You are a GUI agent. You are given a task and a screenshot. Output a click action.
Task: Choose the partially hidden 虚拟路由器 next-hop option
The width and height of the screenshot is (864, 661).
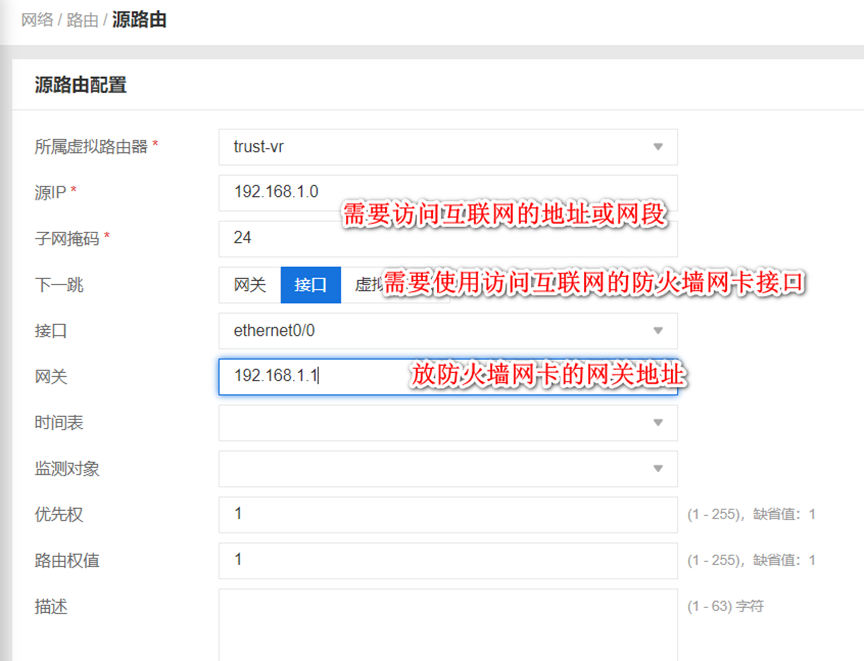point(366,285)
